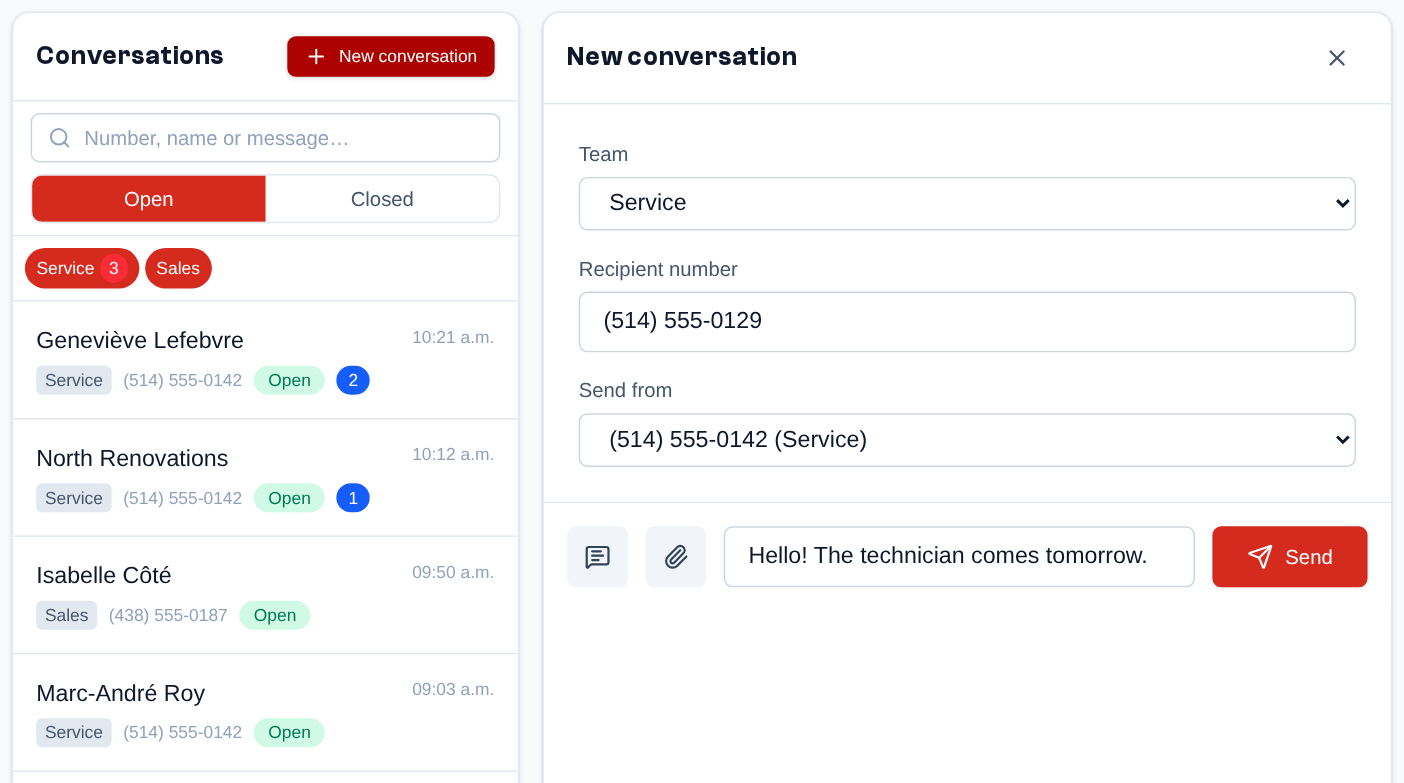Click the 09:50 a.m. timestamp
This screenshot has height=783, width=1404.
pos(453,573)
